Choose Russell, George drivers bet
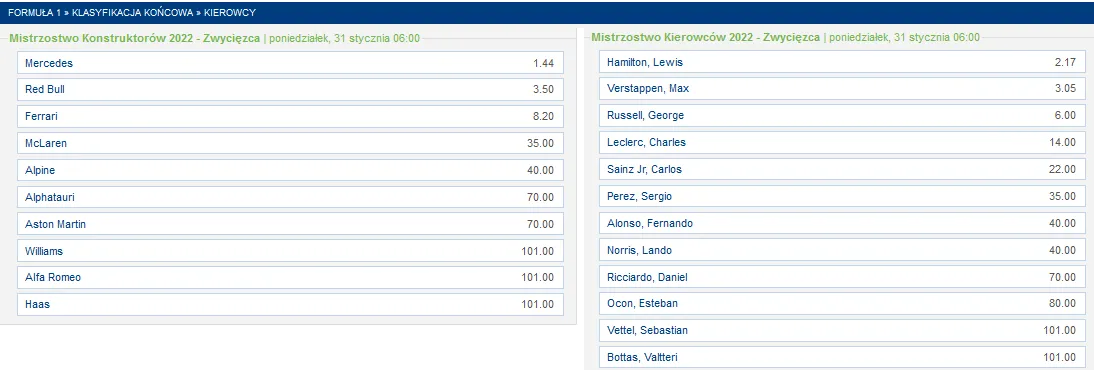Viewport: 1094px width, 370px height. tap(842, 116)
